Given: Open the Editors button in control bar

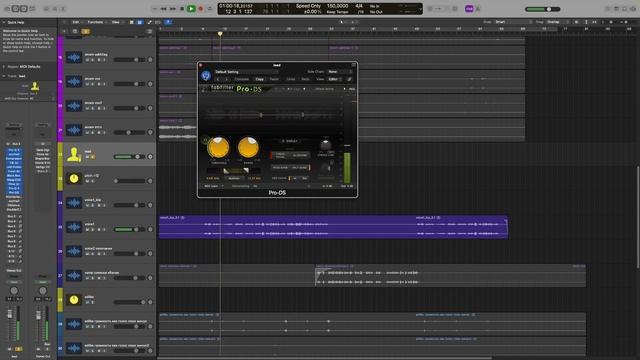Looking at the screenshot, I should (63, 9).
